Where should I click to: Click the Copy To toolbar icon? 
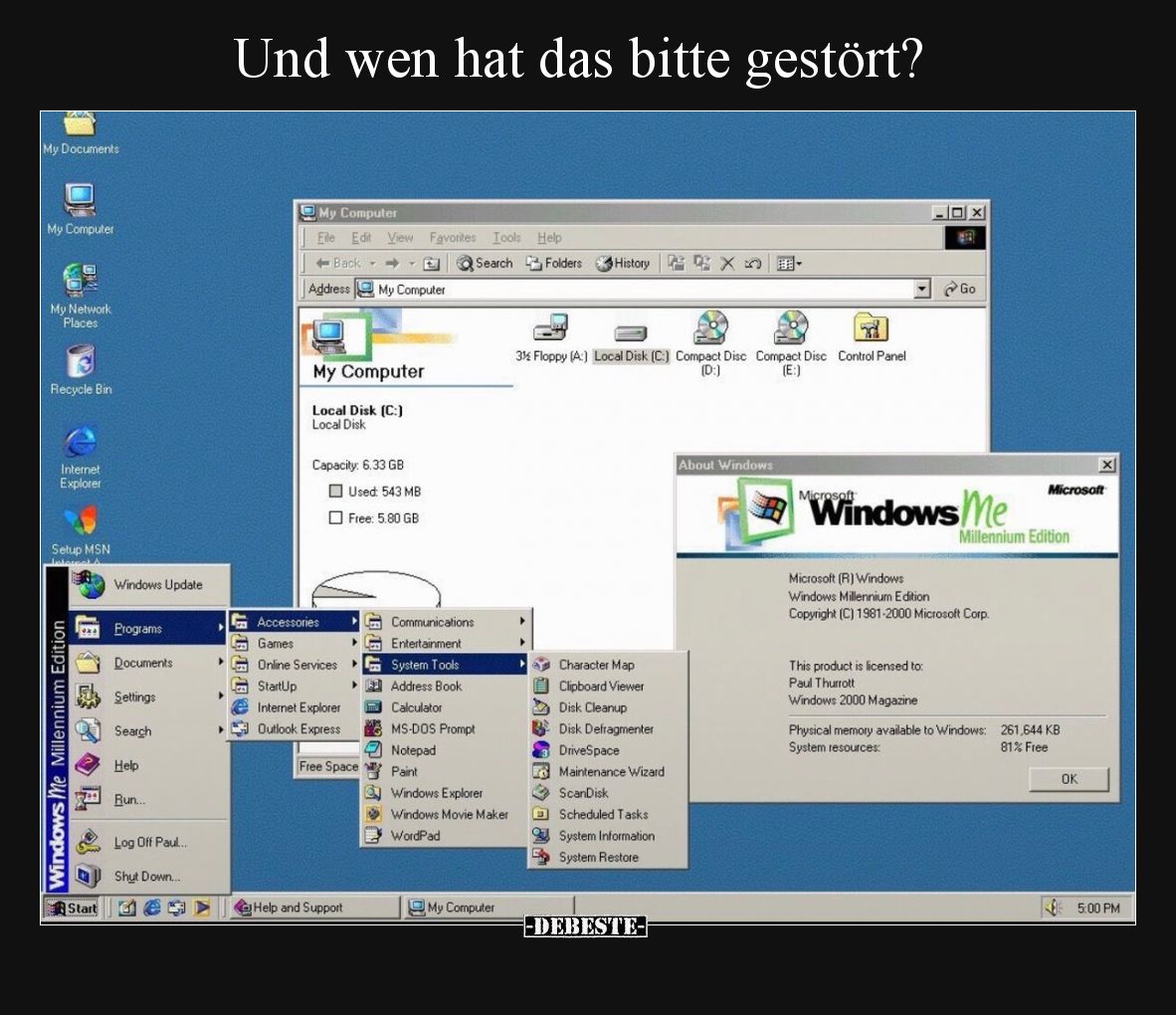coord(702,264)
